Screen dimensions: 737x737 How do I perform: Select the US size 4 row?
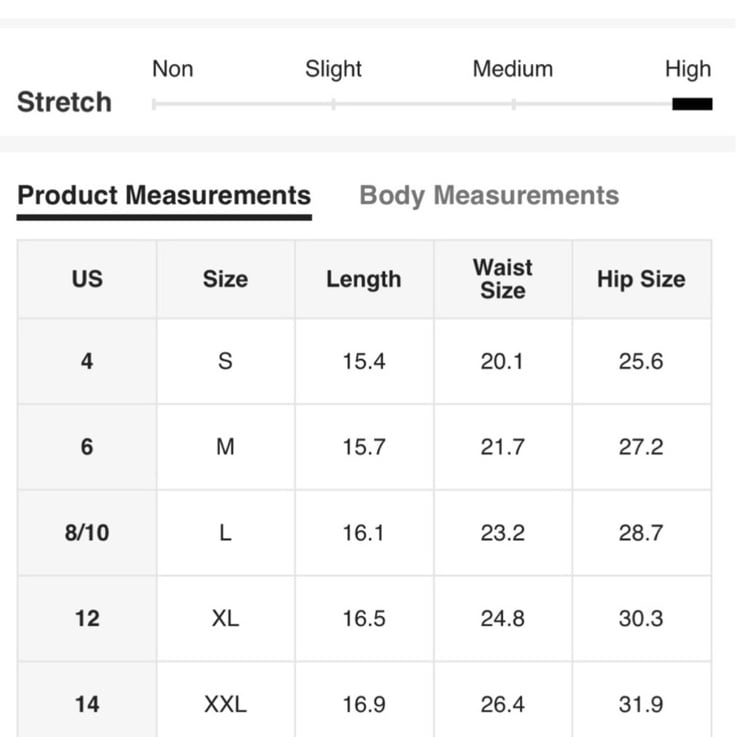point(364,361)
